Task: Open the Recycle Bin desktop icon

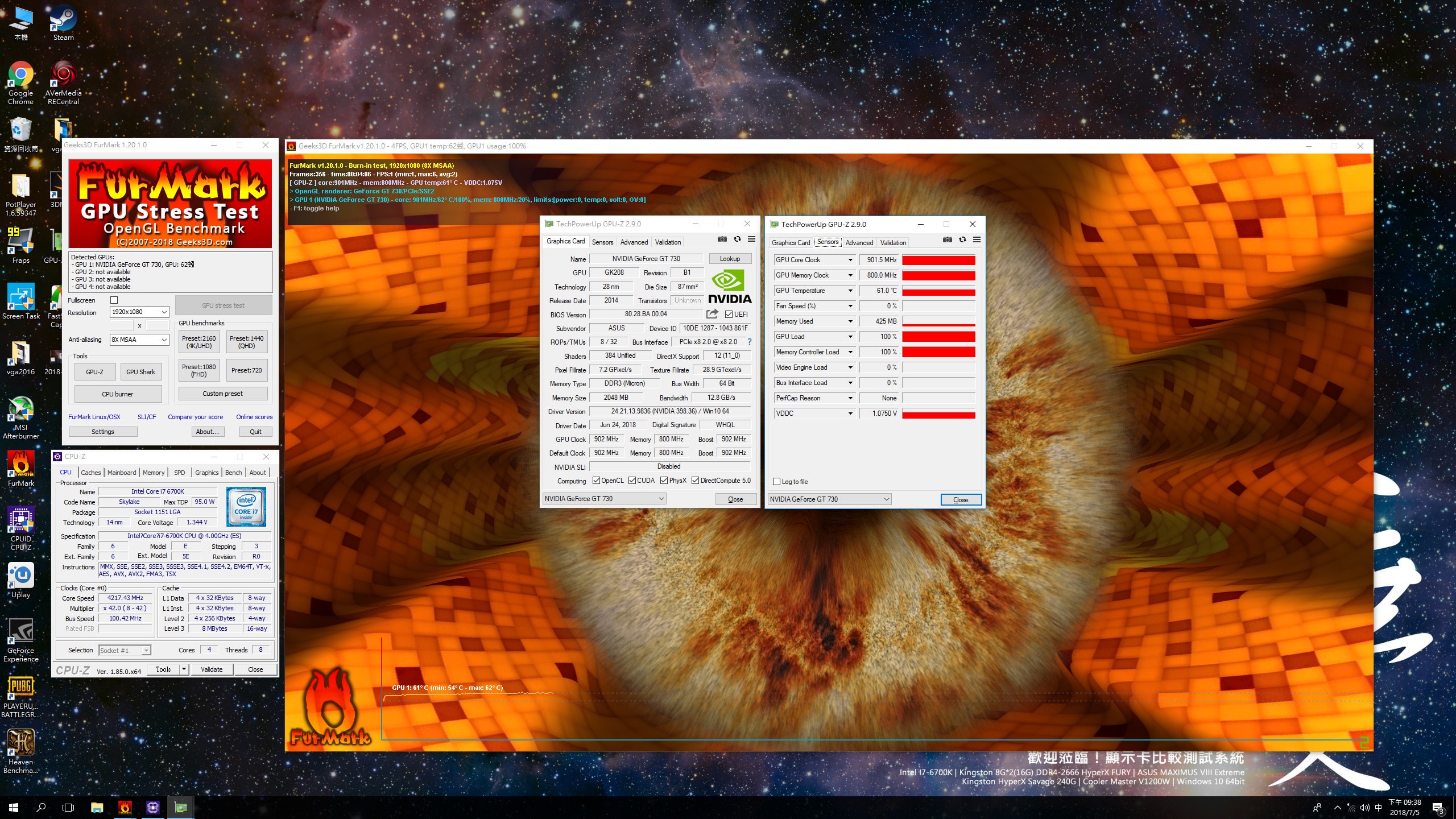Action: click(20, 135)
